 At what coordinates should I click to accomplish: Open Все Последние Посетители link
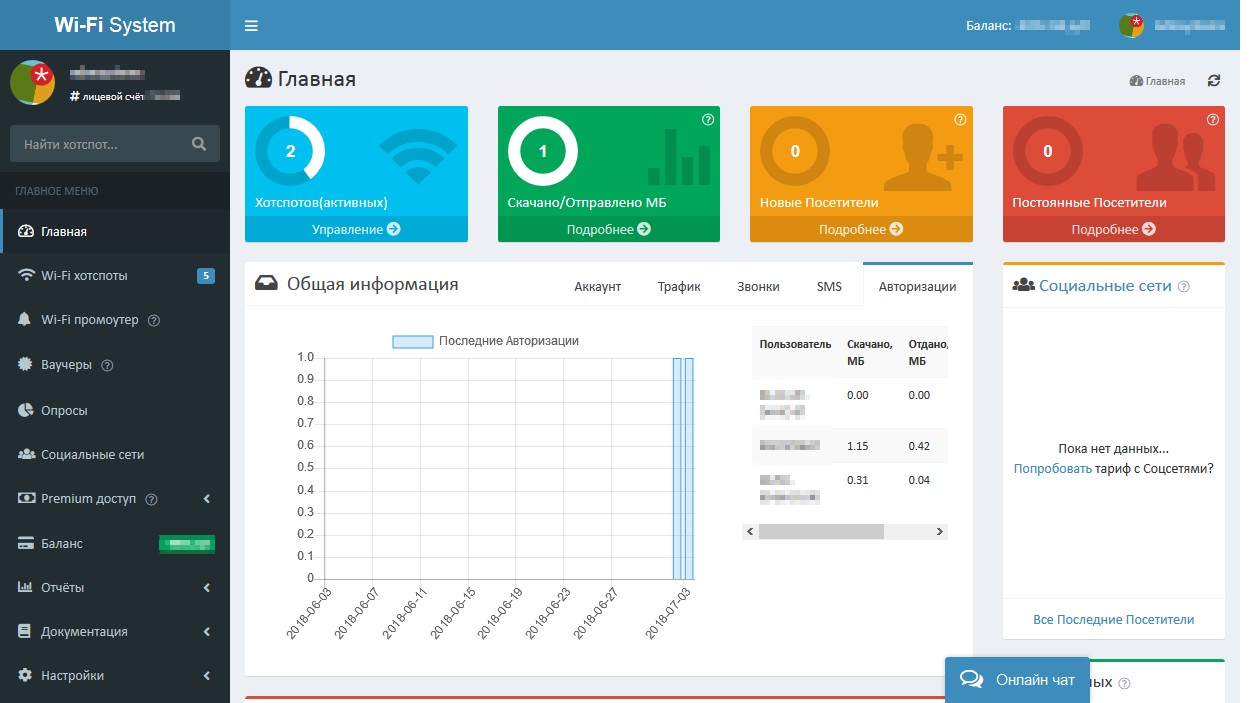point(1113,620)
